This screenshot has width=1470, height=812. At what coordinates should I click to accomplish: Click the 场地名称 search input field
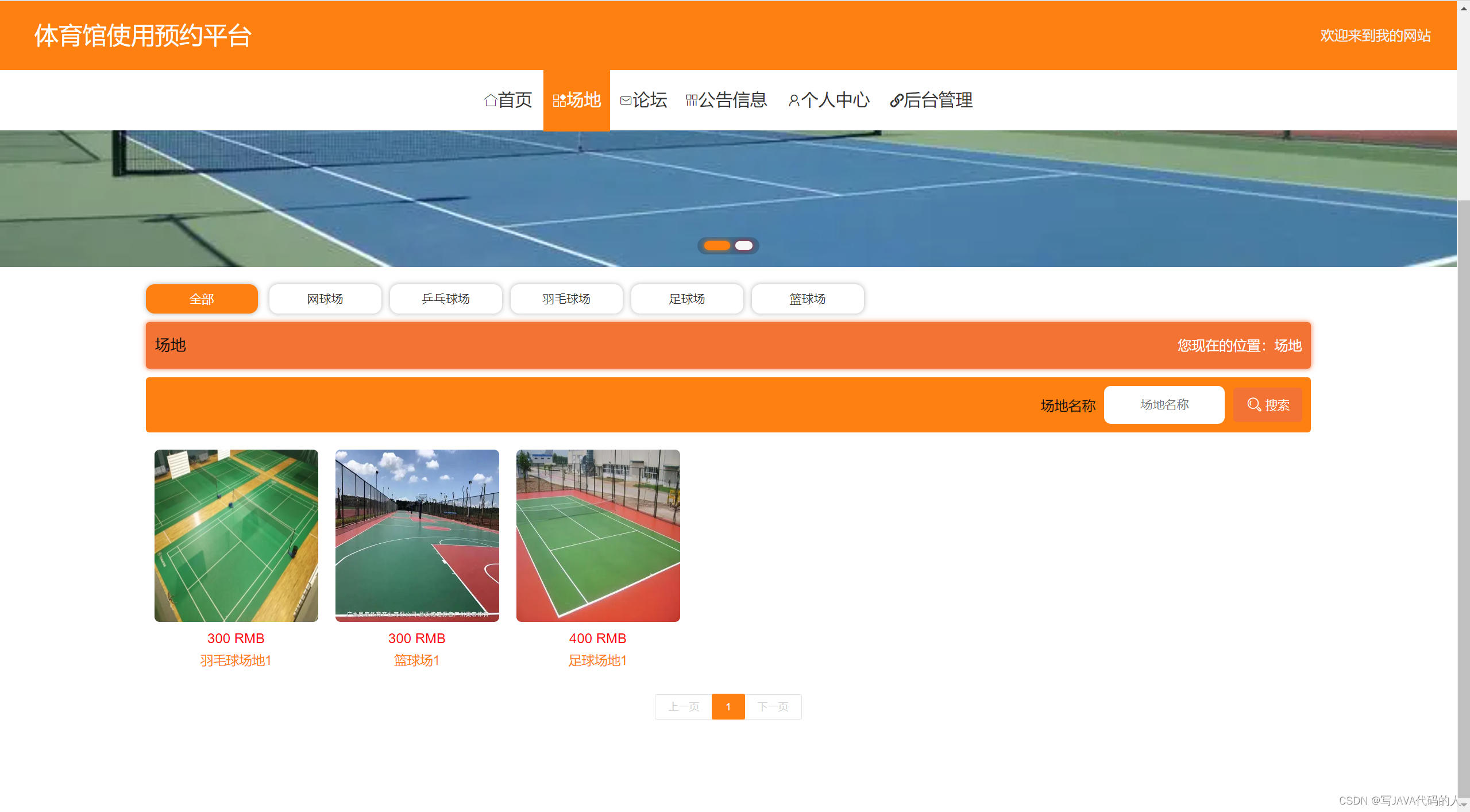coord(1164,405)
